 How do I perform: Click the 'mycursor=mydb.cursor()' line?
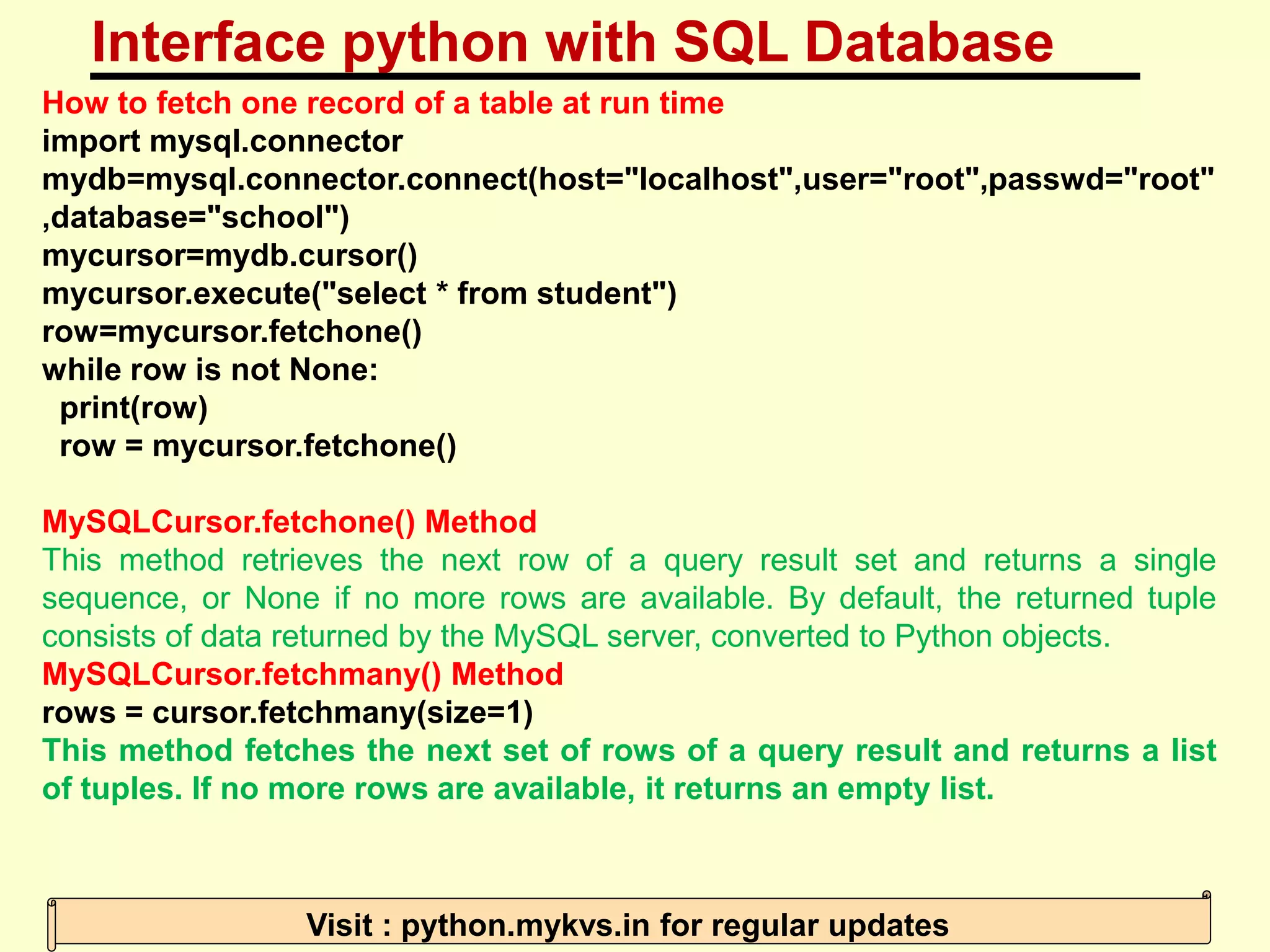(229, 255)
